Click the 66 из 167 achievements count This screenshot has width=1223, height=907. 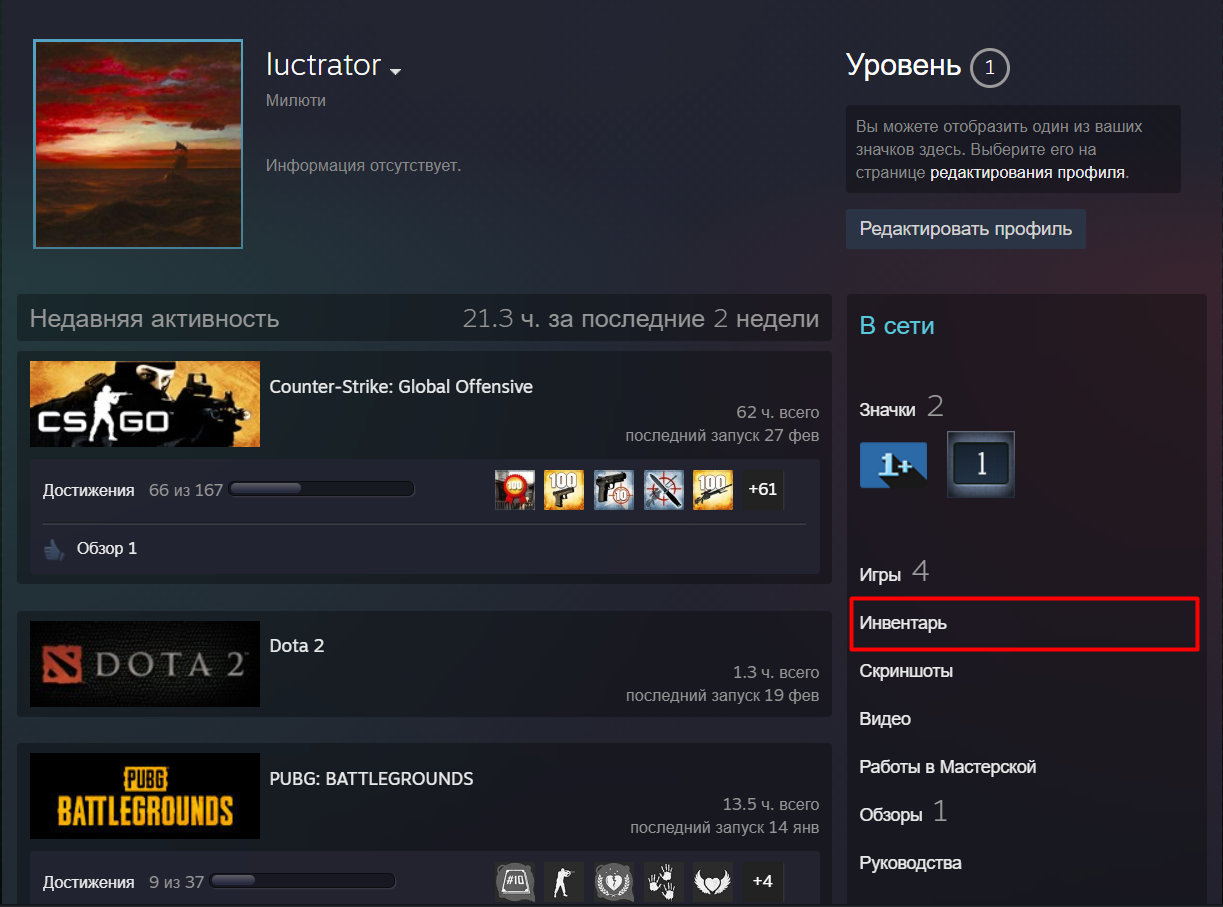186,490
